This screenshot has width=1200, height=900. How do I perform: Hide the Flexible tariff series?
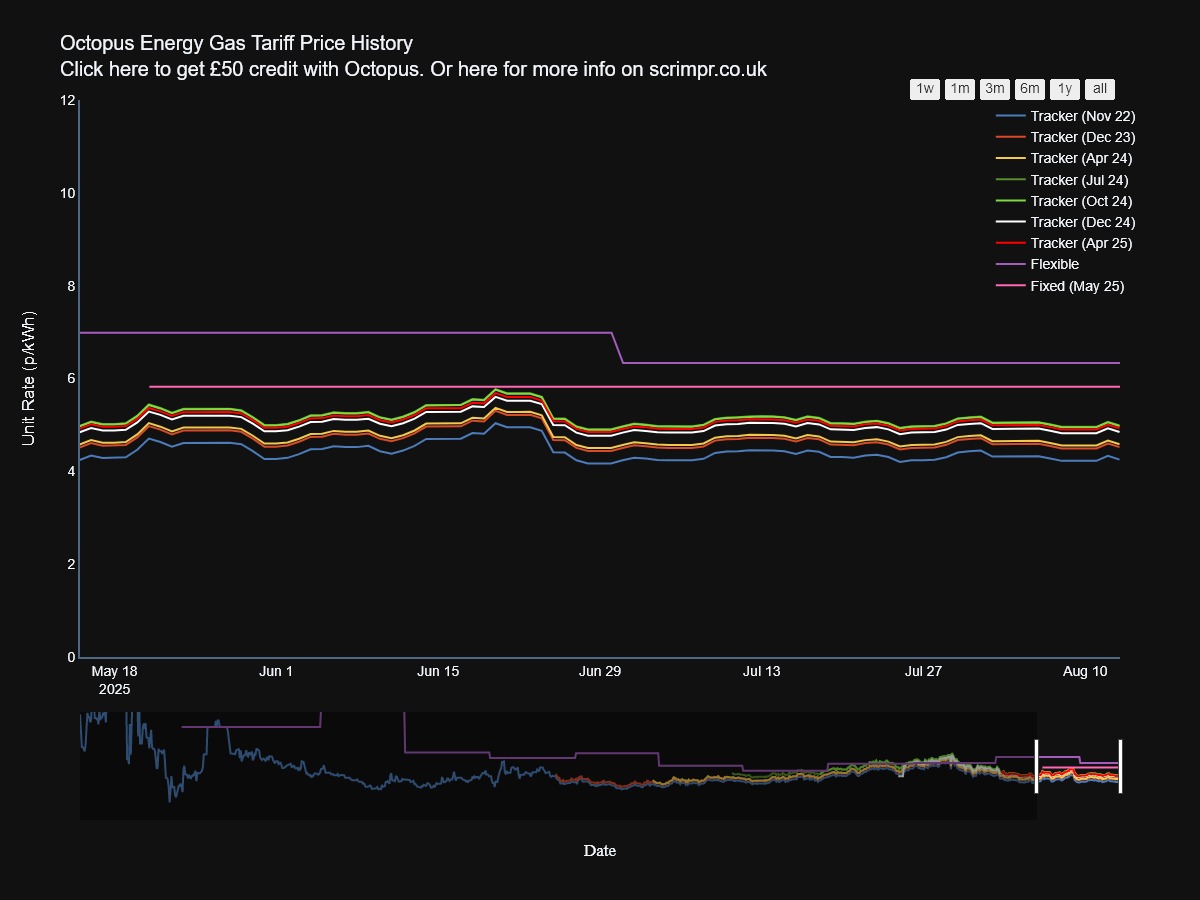pyautogui.click(x=1056, y=264)
